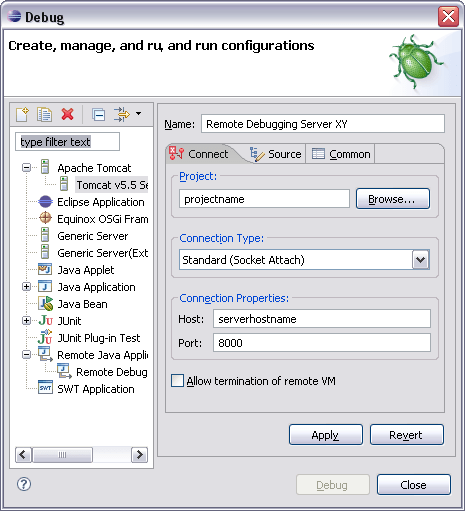Click the Revert button
Image resolution: width=465 pixels, height=511 pixels.
(x=407, y=435)
